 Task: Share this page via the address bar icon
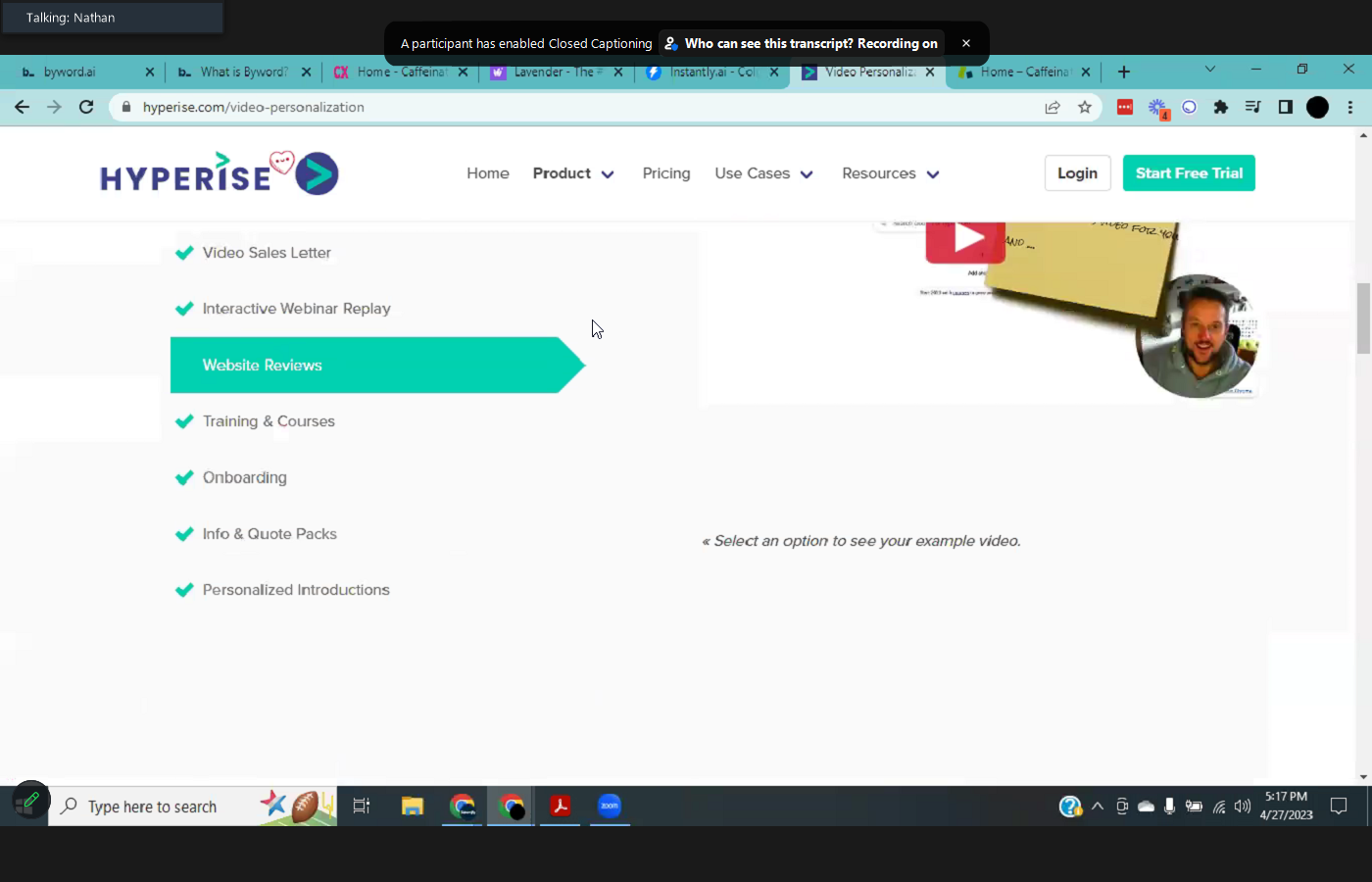[x=1053, y=107]
